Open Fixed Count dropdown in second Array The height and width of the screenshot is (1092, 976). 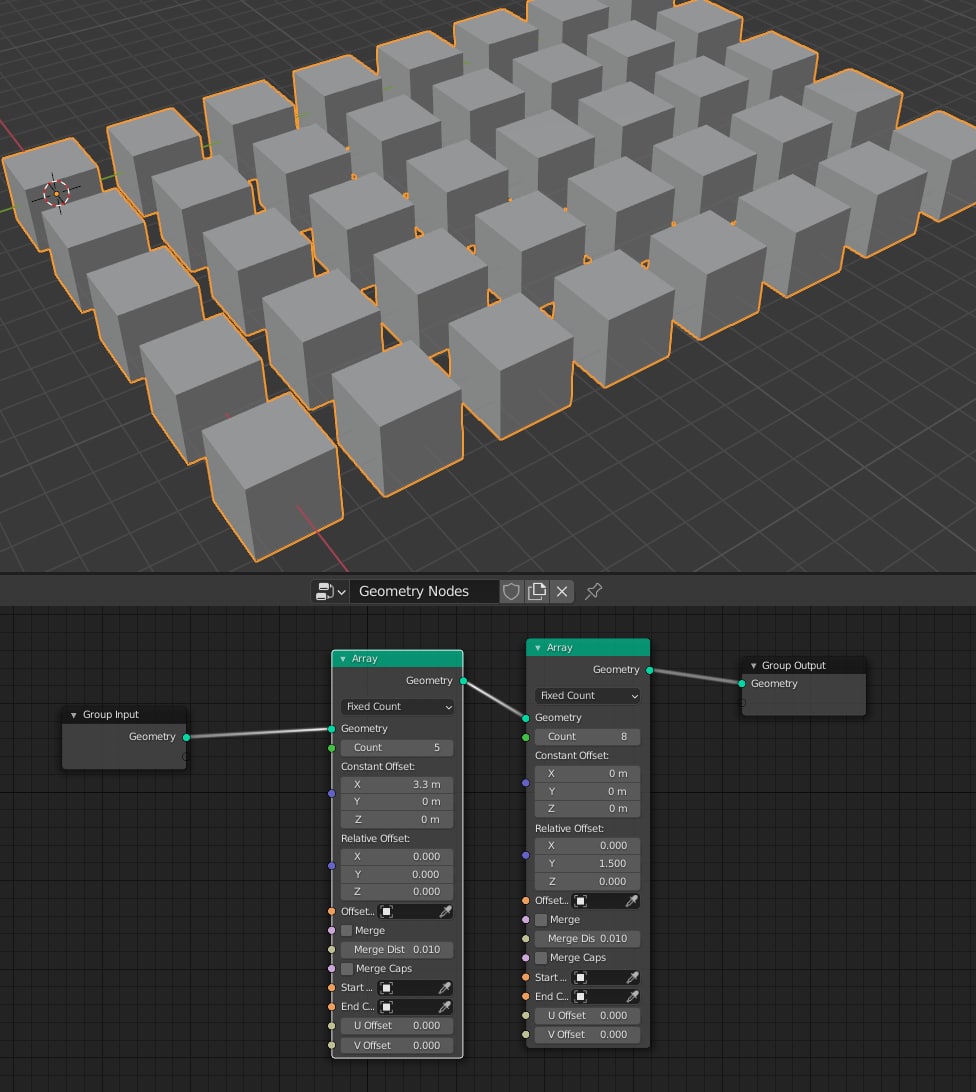coord(587,695)
